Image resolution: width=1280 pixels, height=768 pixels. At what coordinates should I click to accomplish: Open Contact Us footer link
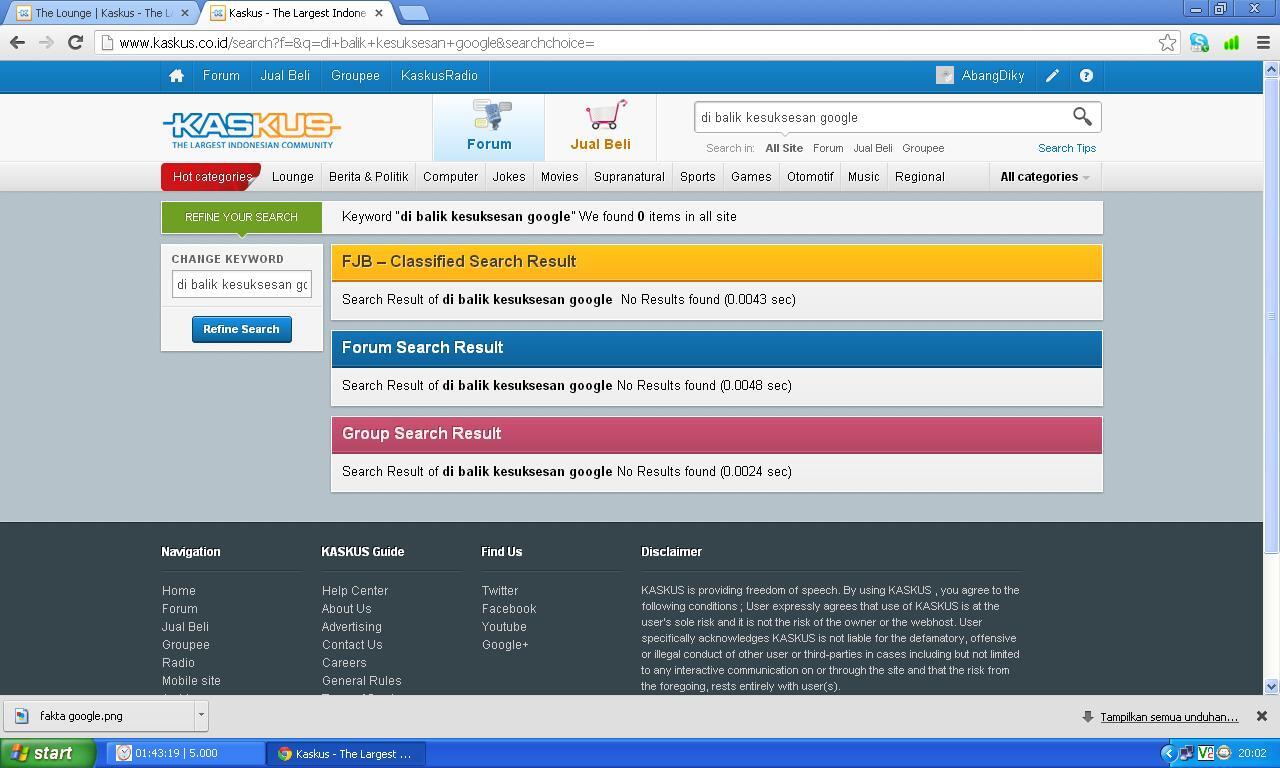[x=352, y=645]
